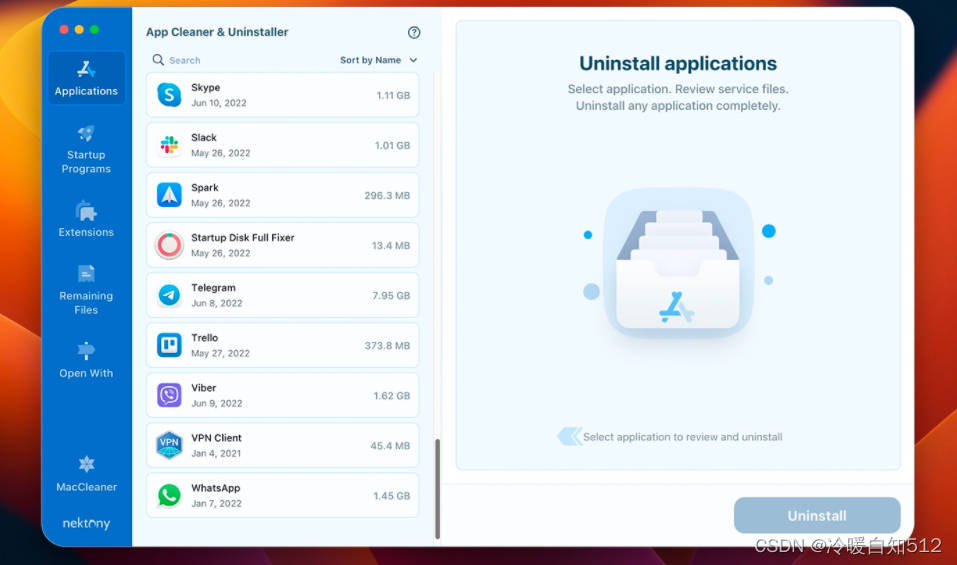Click the 1.11 GB size value

pyautogui.click(x=393, y=95)
